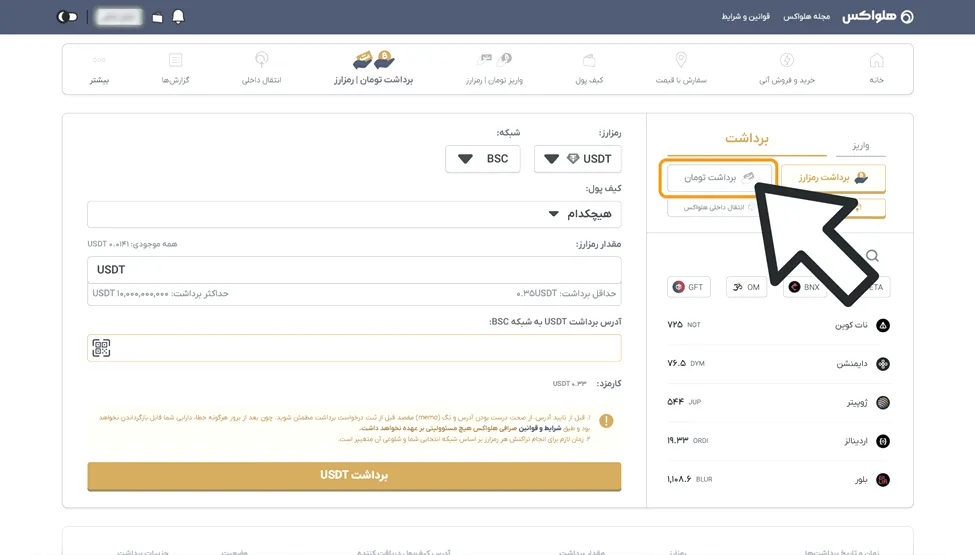Click the withdrawal address input field
975x555 pixels.
pos(354,348)
